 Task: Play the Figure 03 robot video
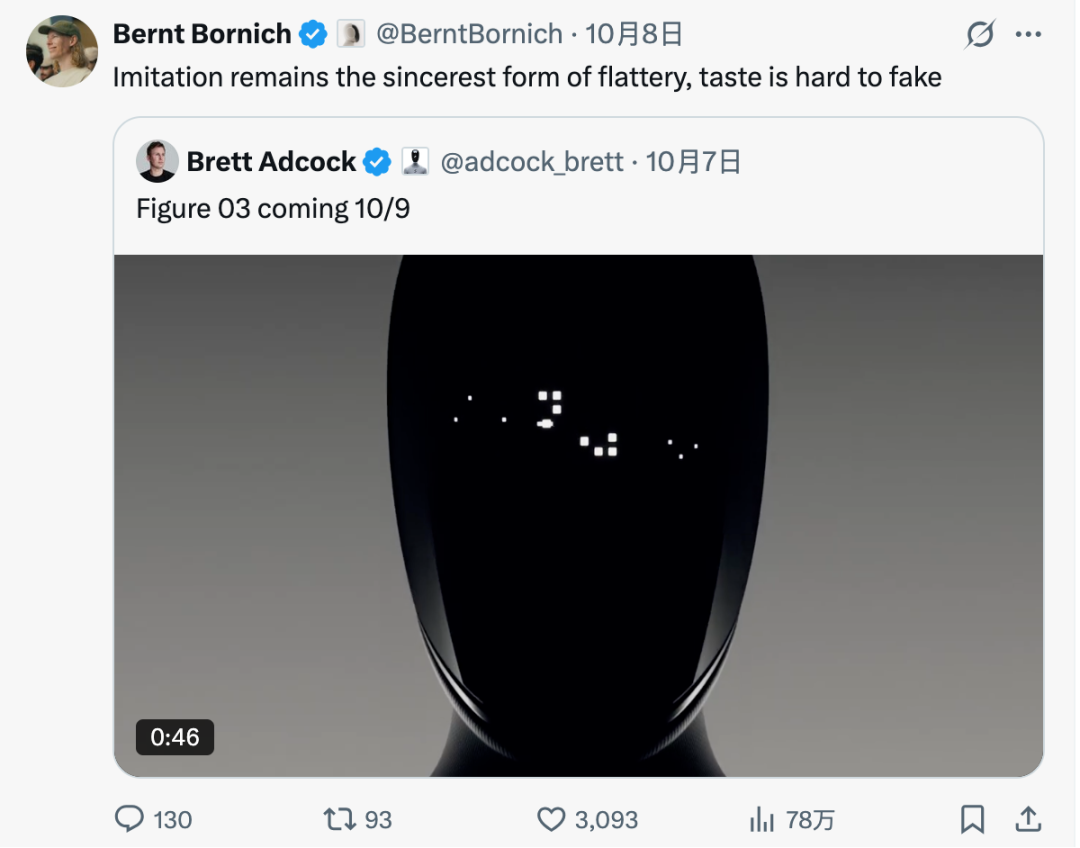pyautogui.click(x=578, y=515)
